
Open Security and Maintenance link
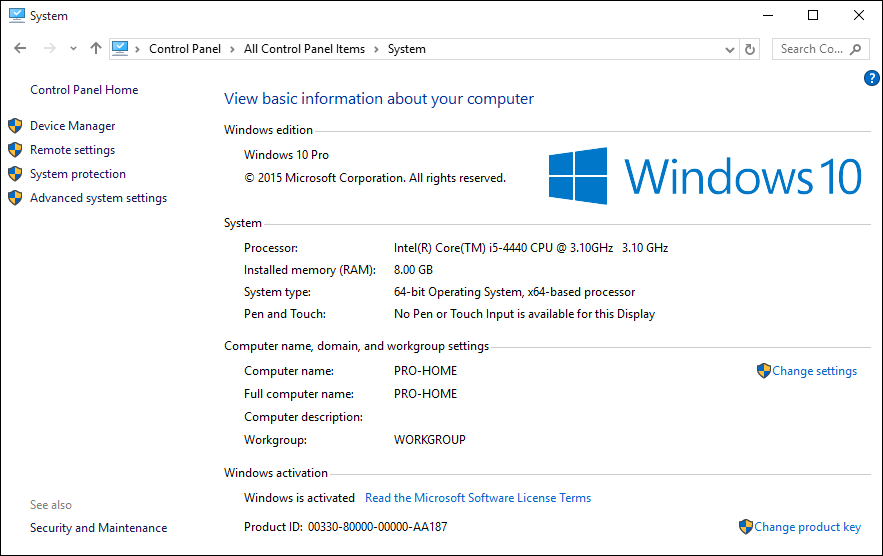click(x=99, y=528)
